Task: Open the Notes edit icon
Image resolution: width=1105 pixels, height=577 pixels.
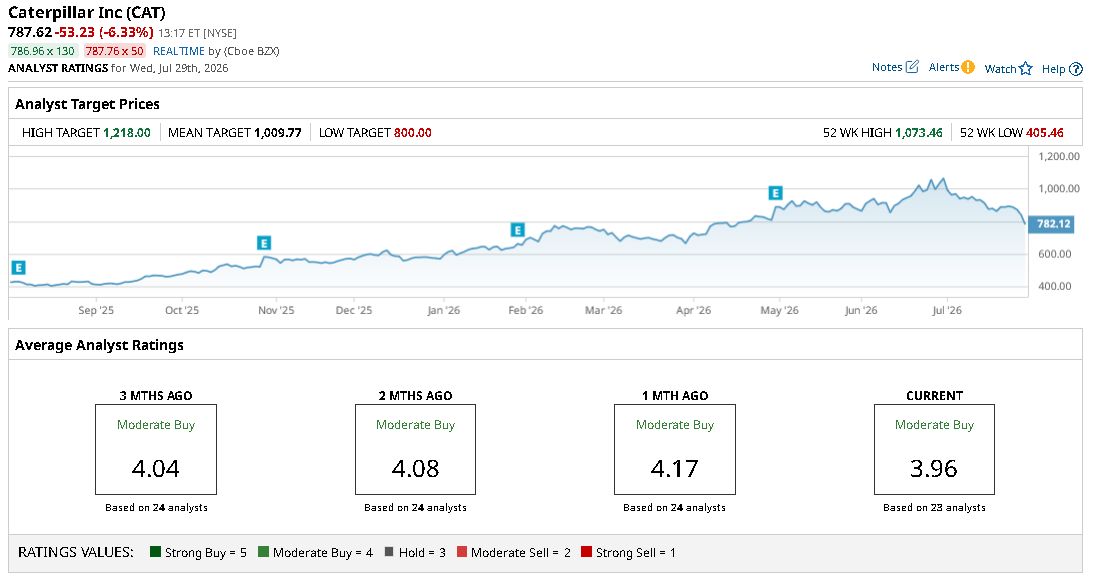Action: [912, 67]
